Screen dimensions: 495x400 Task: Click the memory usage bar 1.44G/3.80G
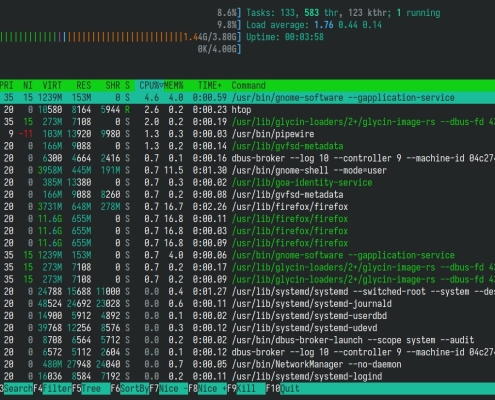[120, 37]
